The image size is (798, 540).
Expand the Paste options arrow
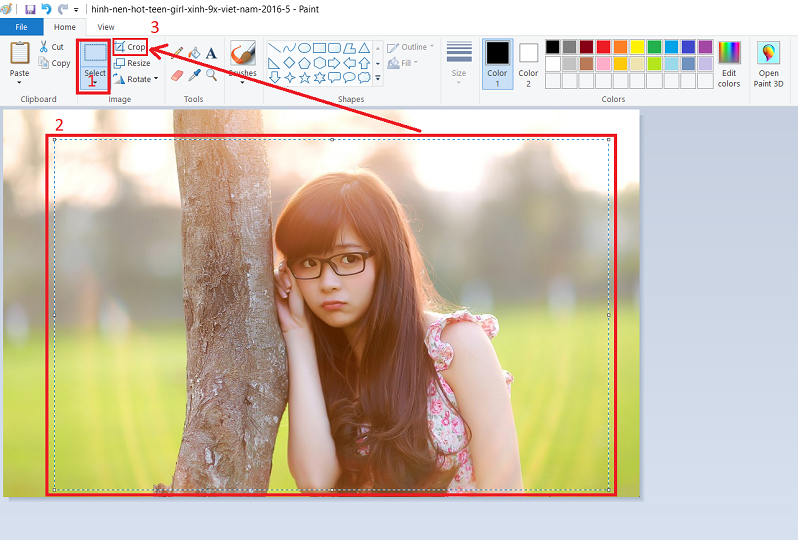point(19,83)
